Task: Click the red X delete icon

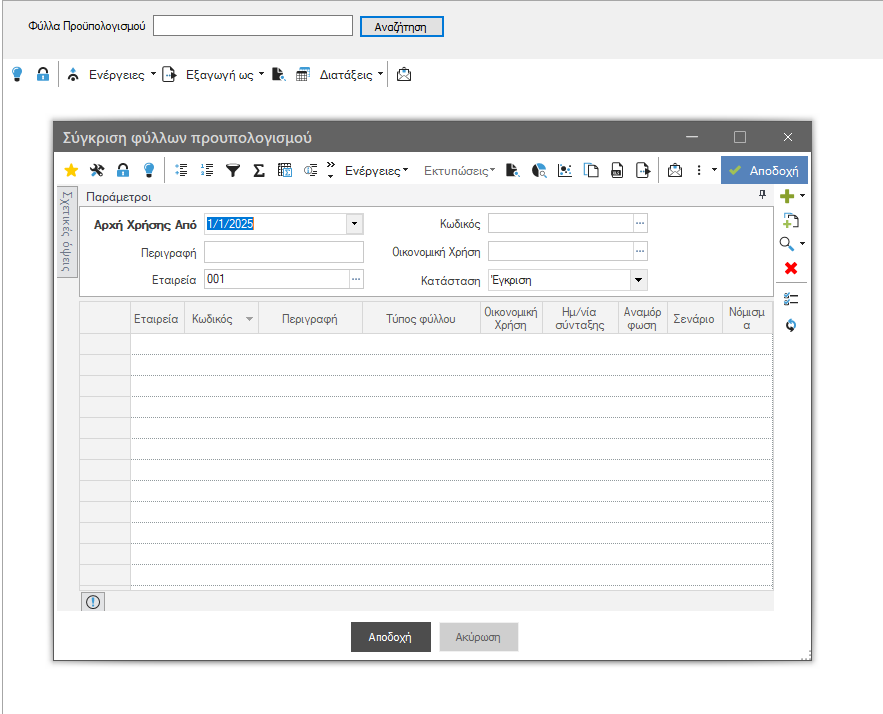Action: 791,268
